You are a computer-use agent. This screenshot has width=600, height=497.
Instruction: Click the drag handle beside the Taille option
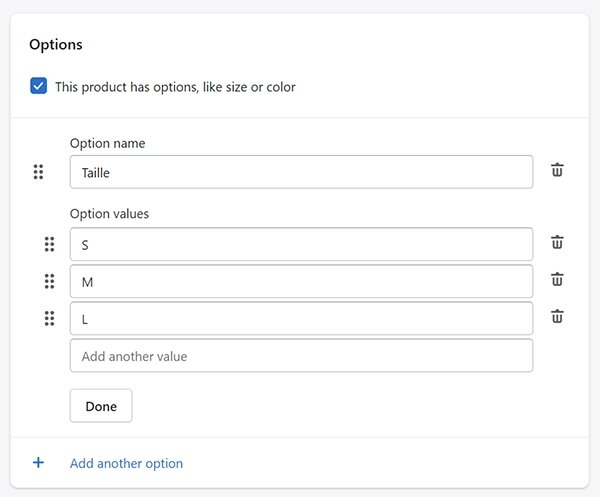(38, 172)
